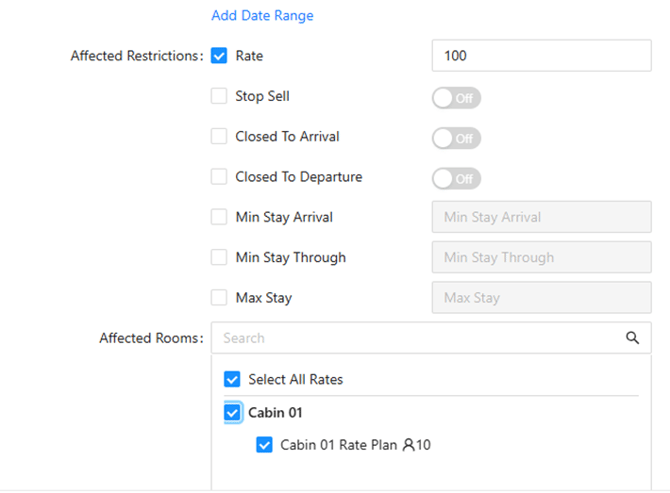Focus the Affected Rooms search box
Image resolution: width=670 pixels, height=493 pixels.
(x=420, y=338)
